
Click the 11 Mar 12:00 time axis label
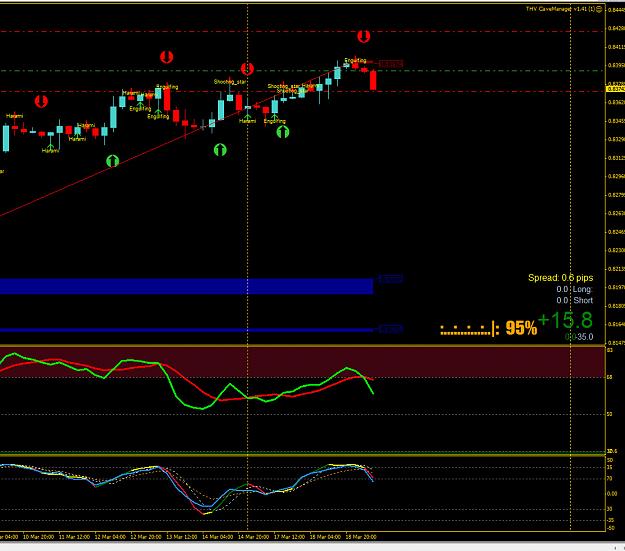point(74,537)
